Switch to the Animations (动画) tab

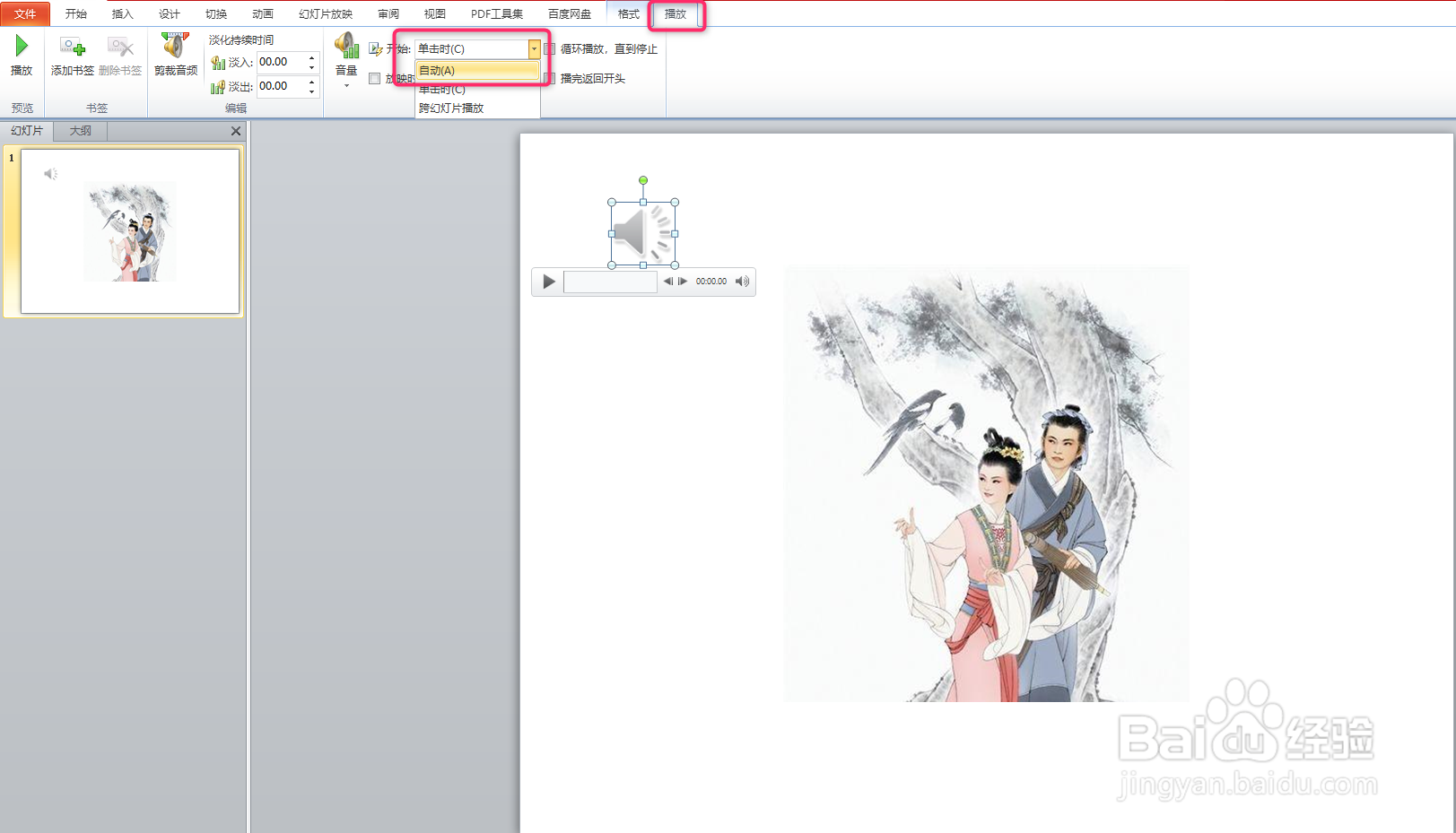(x=262, y=13)
